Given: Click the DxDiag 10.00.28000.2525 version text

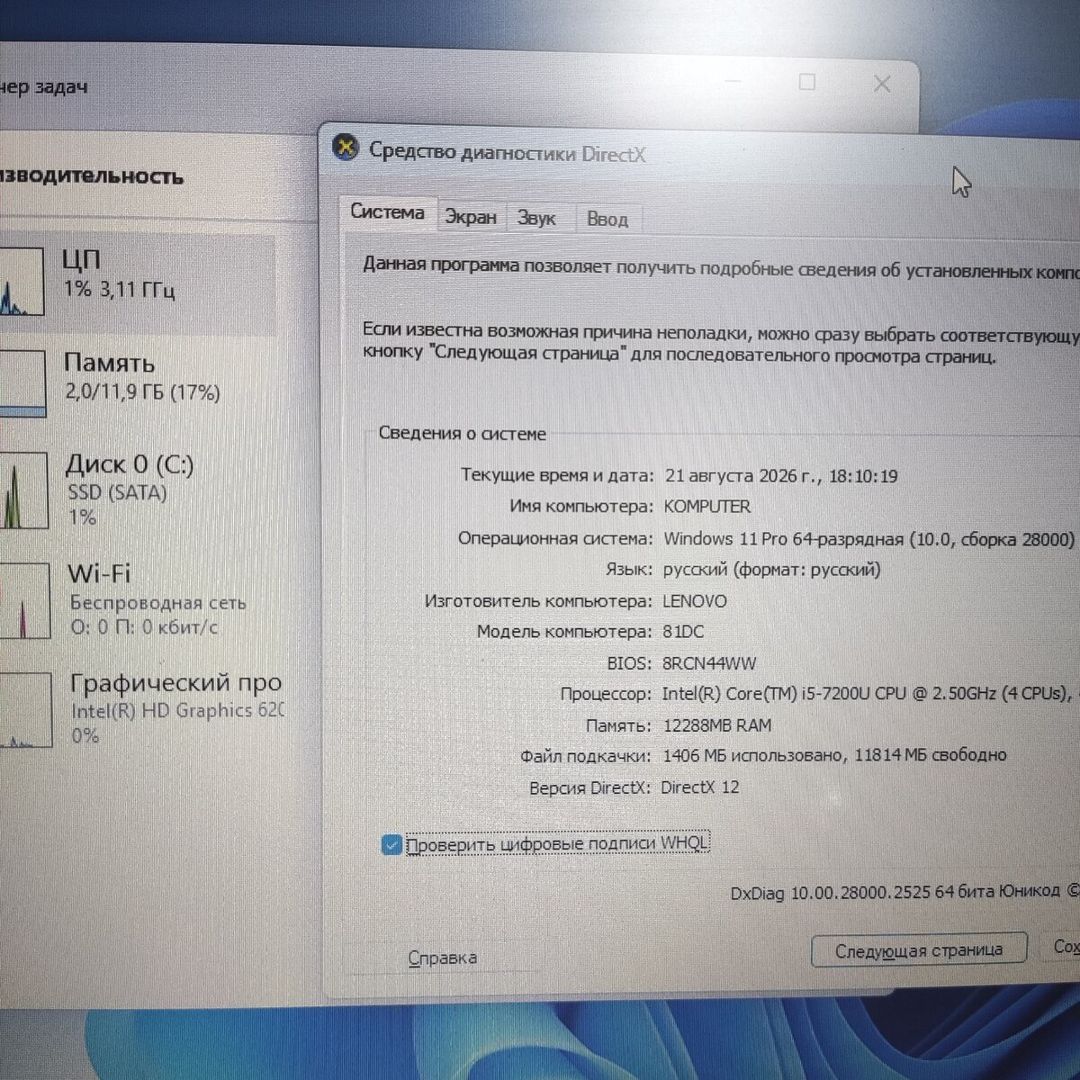Looking at the screenshot, I should (903, 893).
